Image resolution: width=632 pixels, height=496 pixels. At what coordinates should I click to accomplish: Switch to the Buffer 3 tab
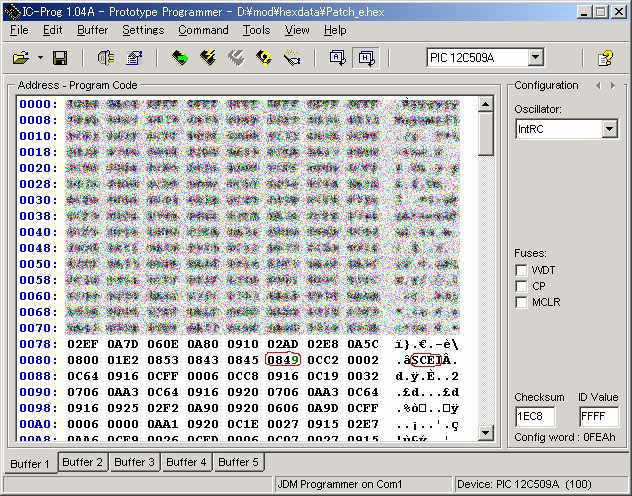click(134, 462)
